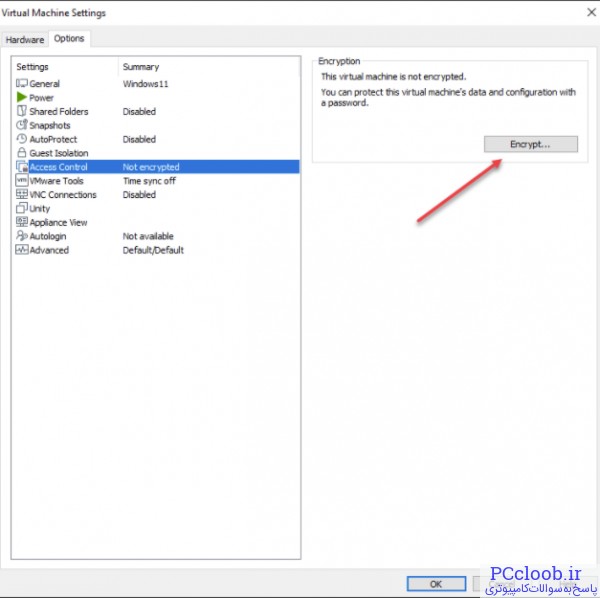This screenshot has width=600, height=598.
Task: Confirm settings with OK button
Action: click(x=436, y=584)
